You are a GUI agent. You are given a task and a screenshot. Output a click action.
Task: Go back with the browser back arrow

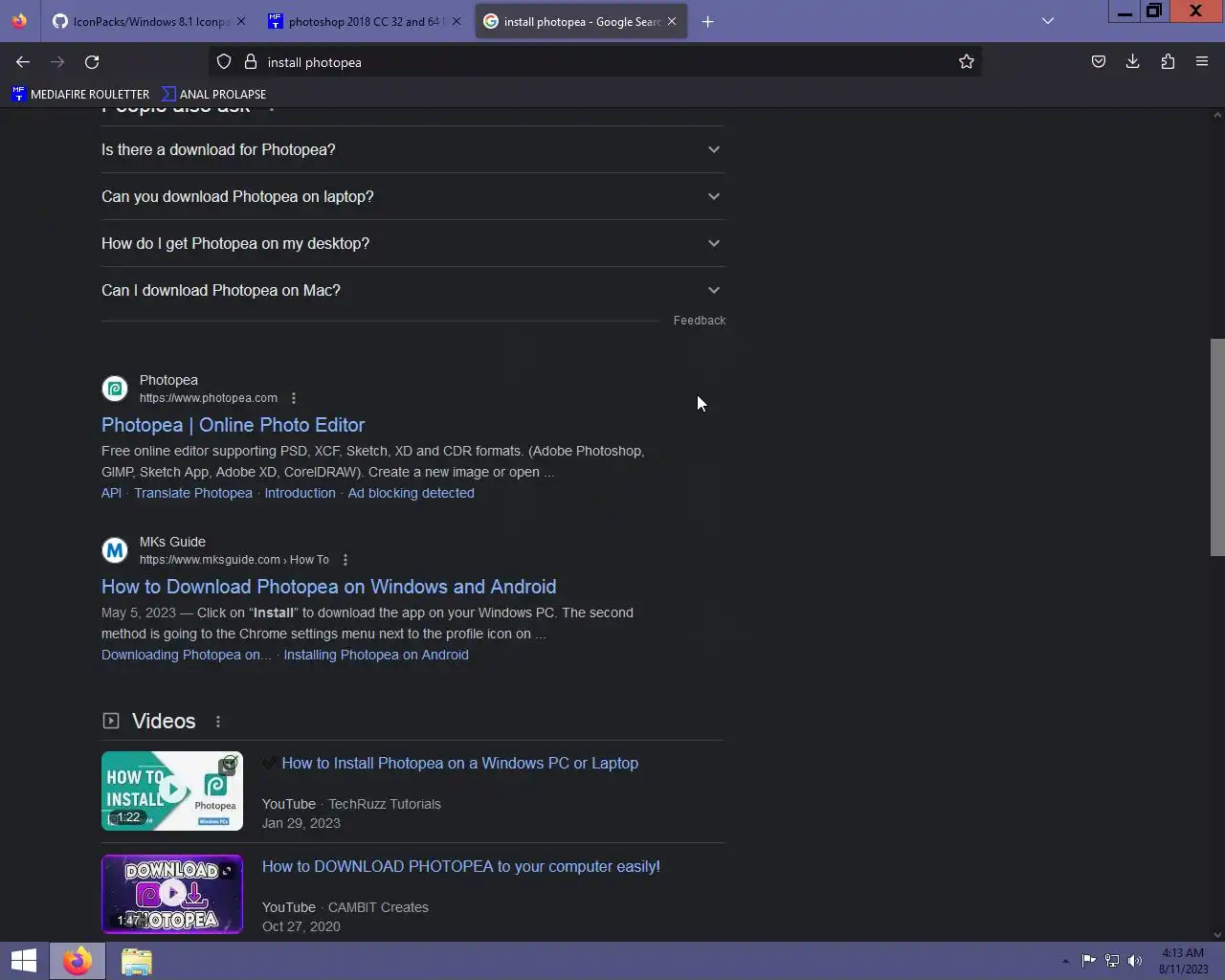23,62
